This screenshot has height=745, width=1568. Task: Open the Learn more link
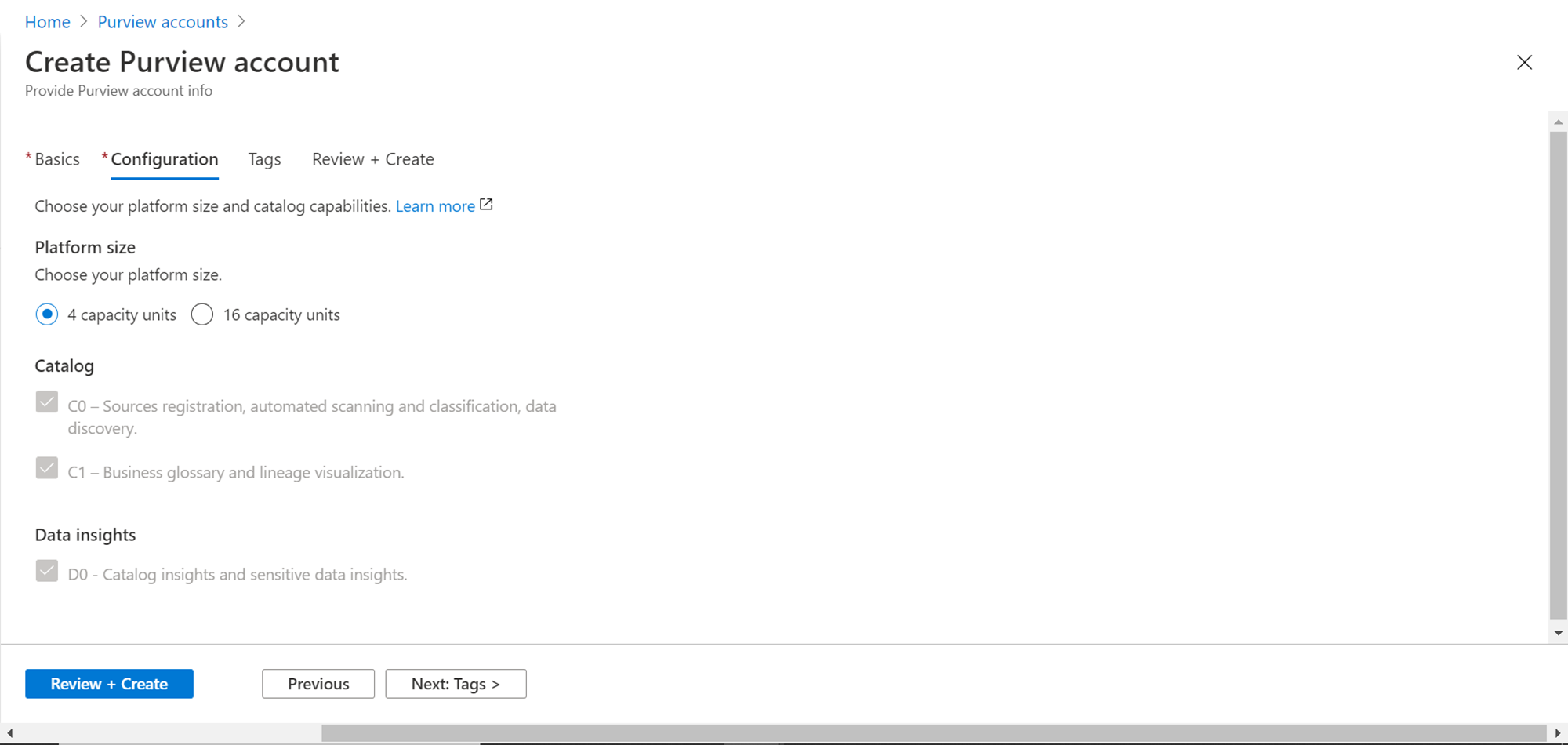[435, 206]
